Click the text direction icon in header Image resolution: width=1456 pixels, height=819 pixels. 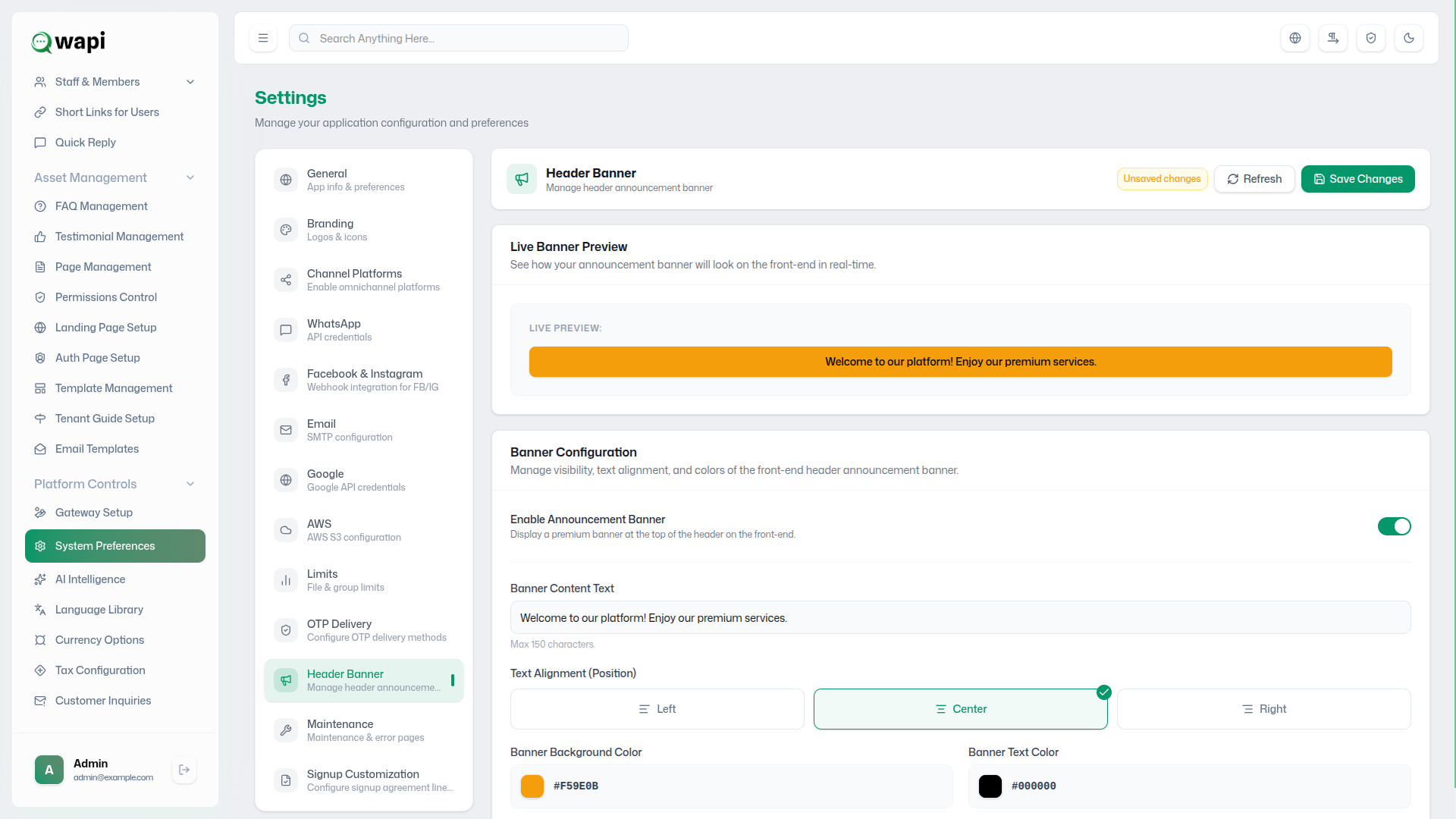[1333, 38]
